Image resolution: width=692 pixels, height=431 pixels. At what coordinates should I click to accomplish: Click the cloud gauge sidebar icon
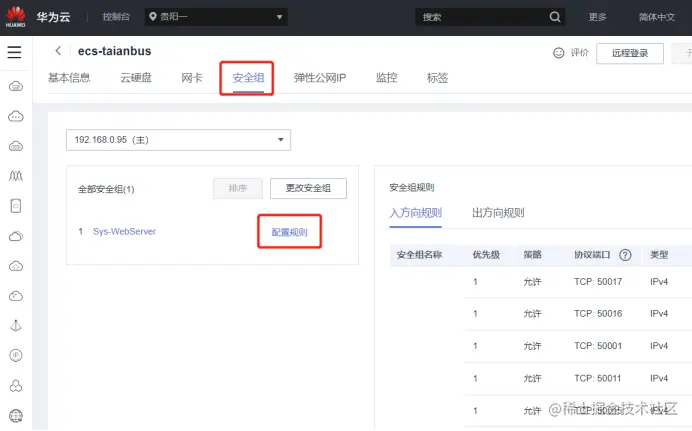point(16,296)
